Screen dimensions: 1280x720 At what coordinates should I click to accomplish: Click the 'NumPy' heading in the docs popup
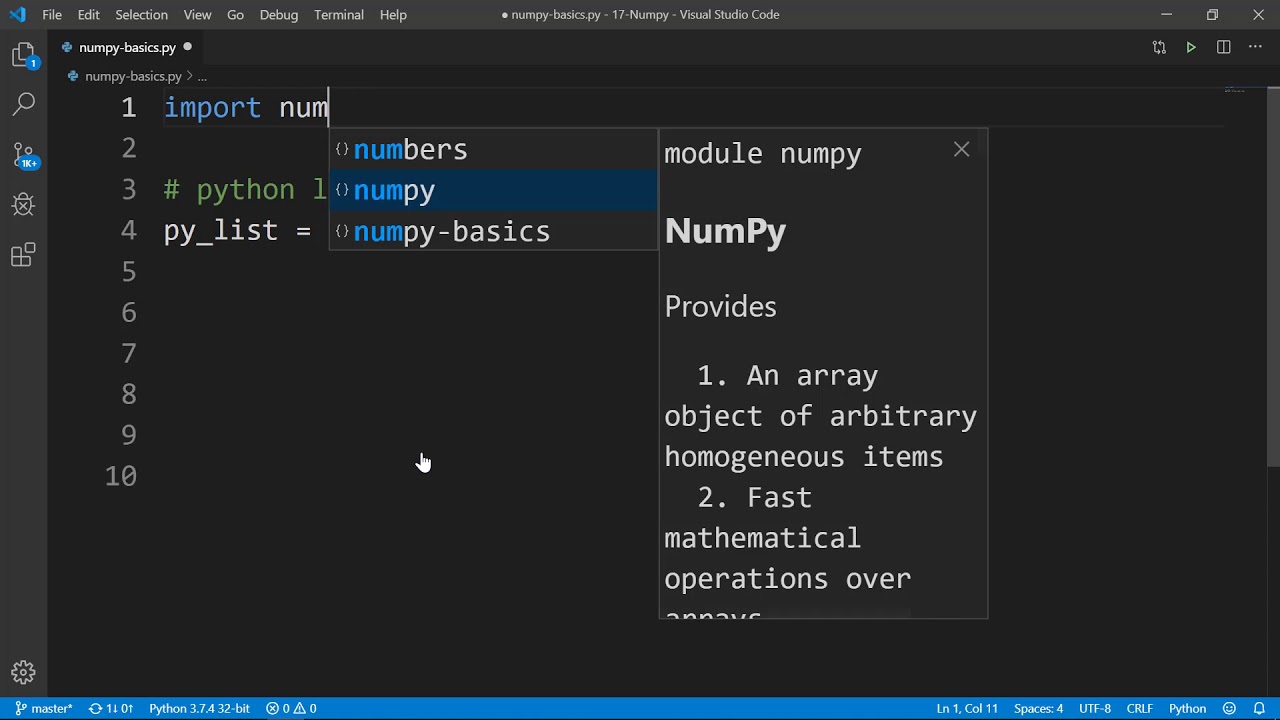725,231
